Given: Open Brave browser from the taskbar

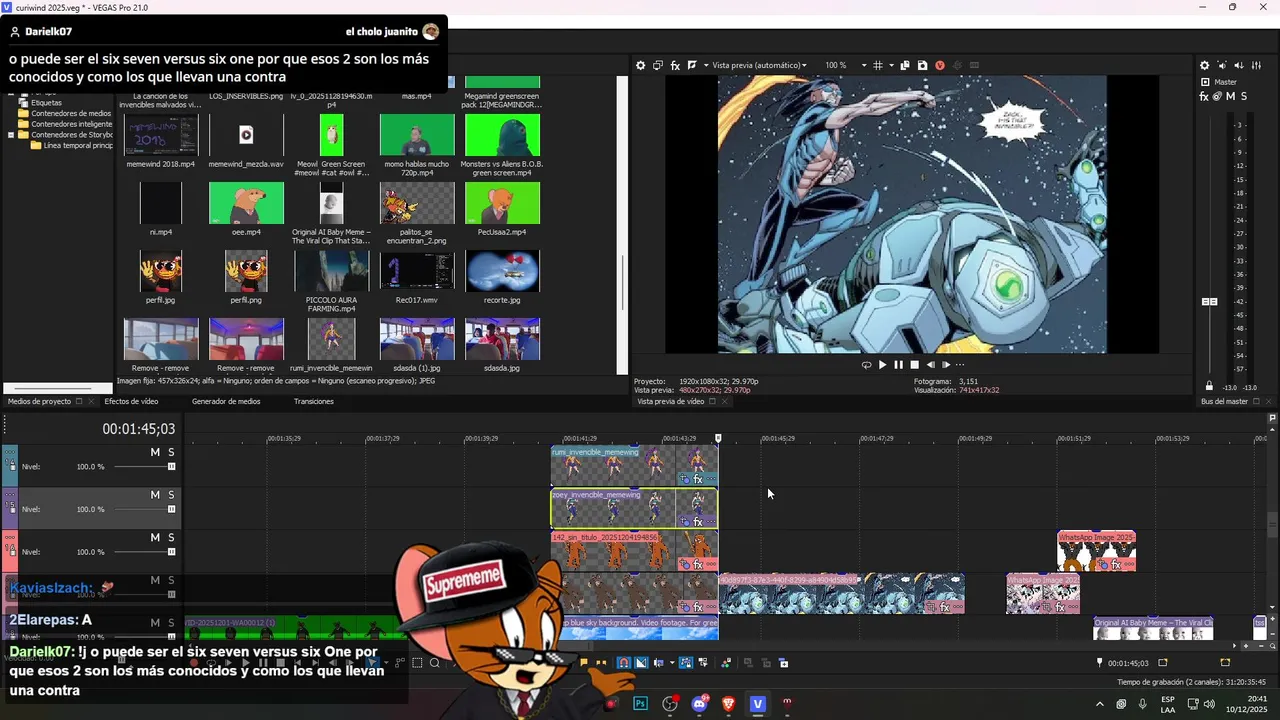Looking at the screenshot, I should pyautogui.click(x=728, y=704).
